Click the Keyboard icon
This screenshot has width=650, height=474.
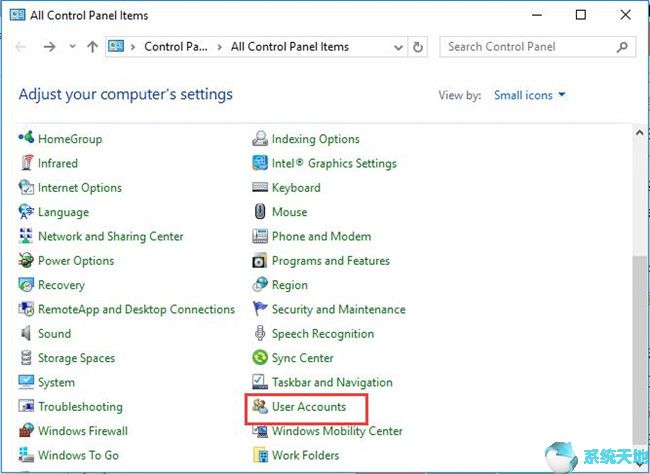coord(260,187)
